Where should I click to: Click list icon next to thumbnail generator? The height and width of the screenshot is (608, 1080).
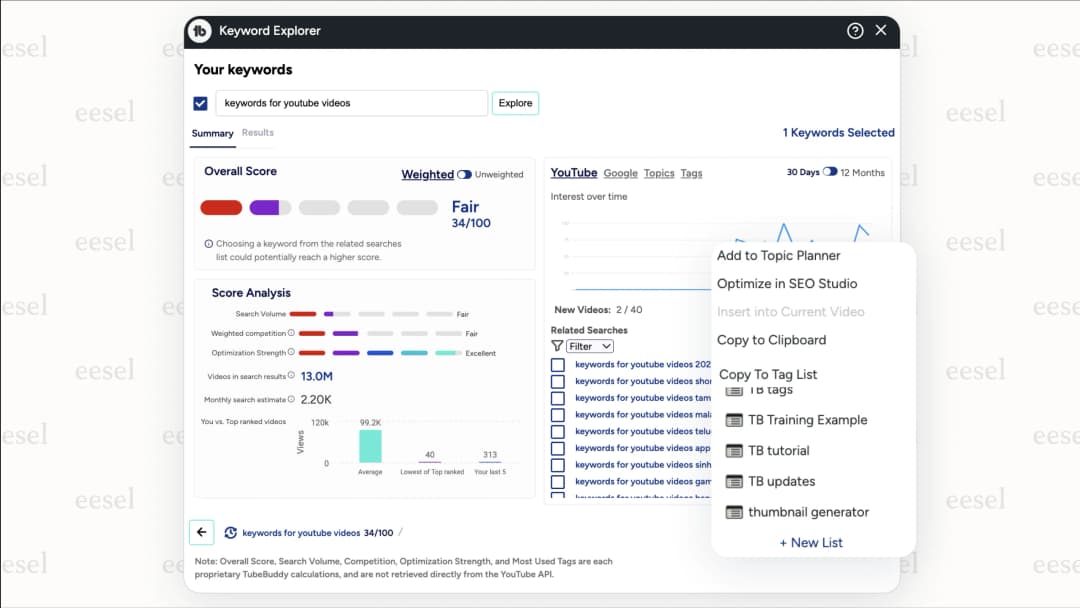click(734, 512)
